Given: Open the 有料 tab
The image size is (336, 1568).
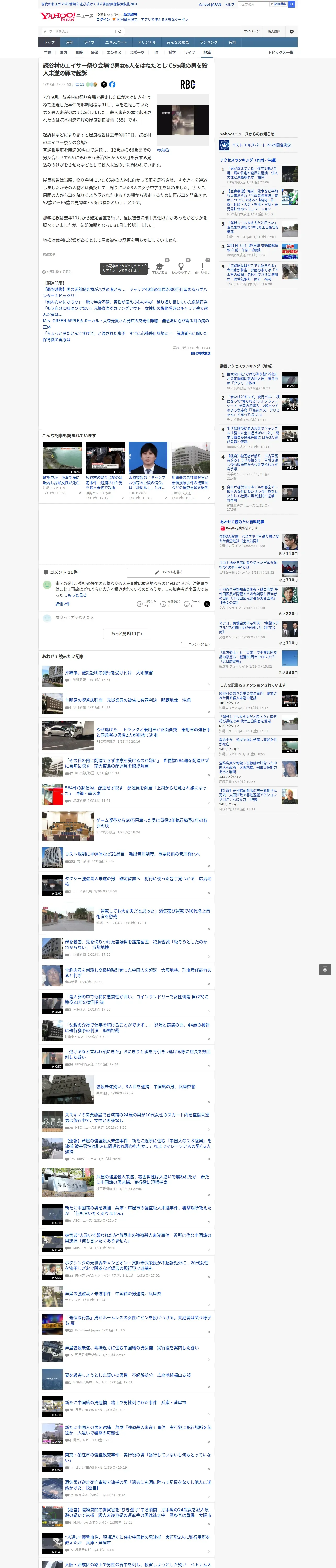Looking at the screenshot, I should (232, 43).
